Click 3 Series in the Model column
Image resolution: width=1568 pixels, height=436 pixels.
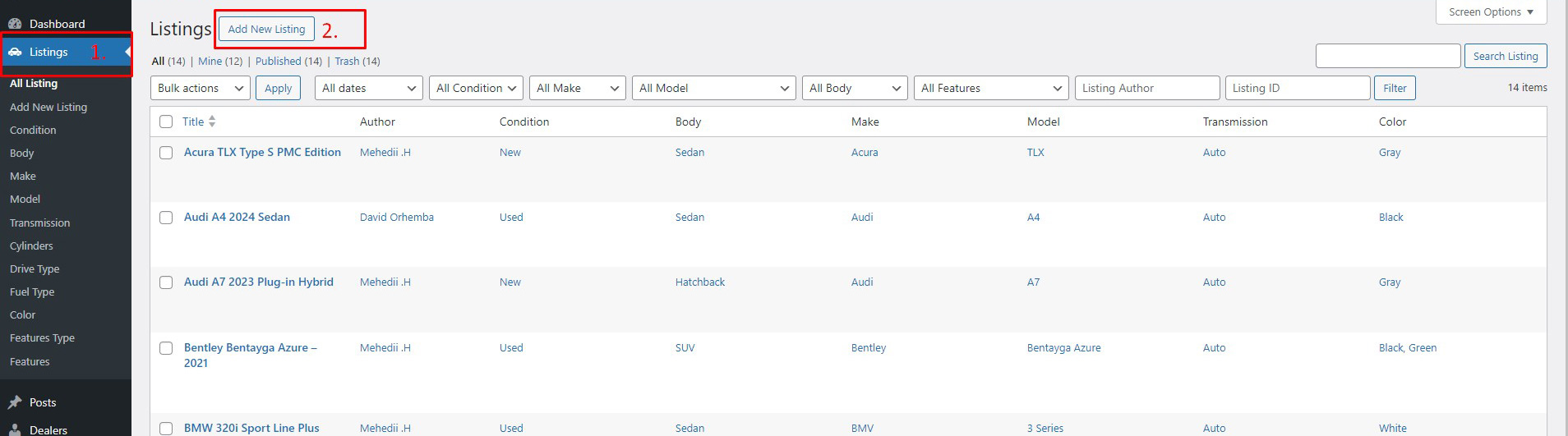[1045, 428]
